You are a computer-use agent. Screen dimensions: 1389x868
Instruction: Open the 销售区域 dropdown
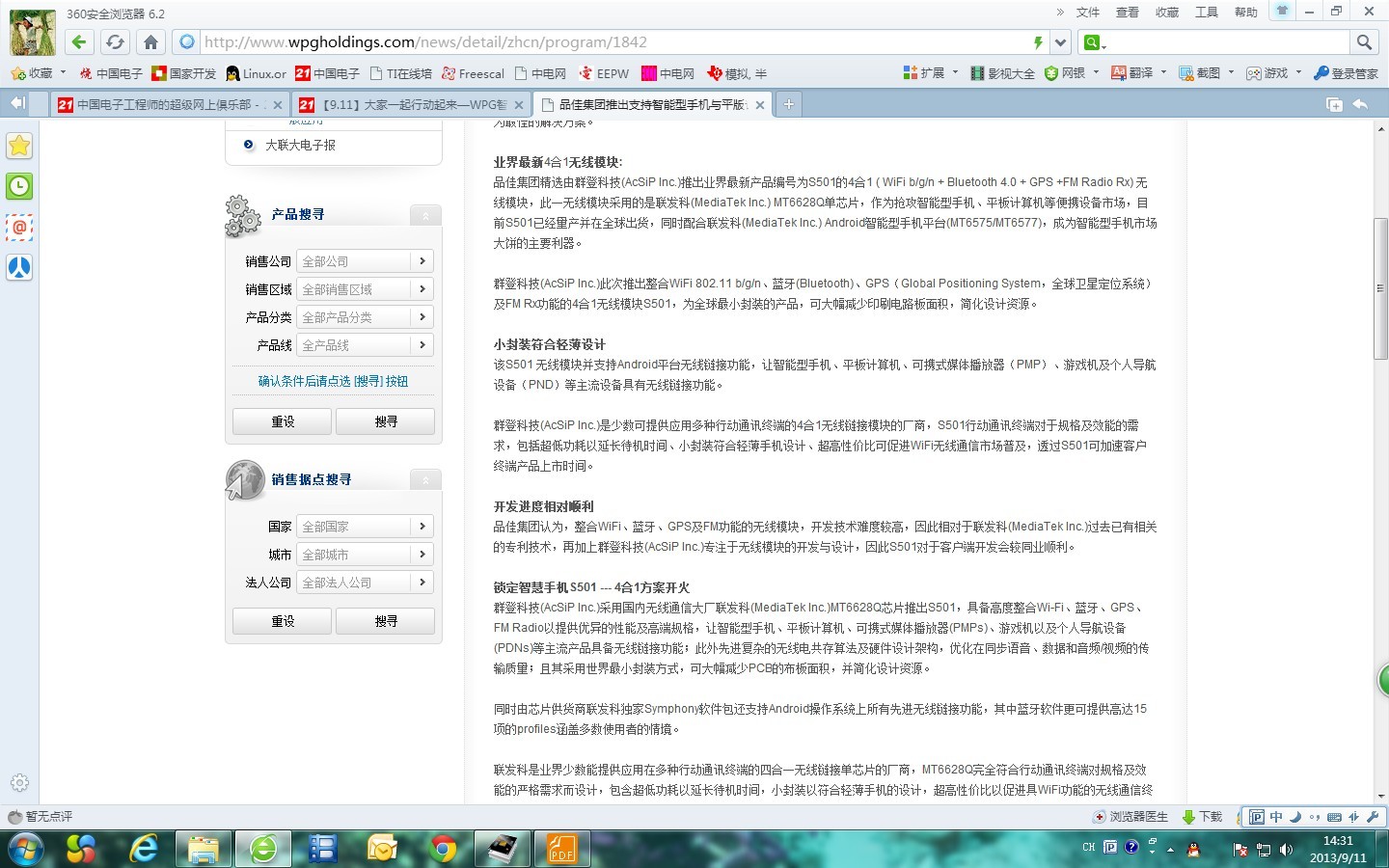point(365,289)
